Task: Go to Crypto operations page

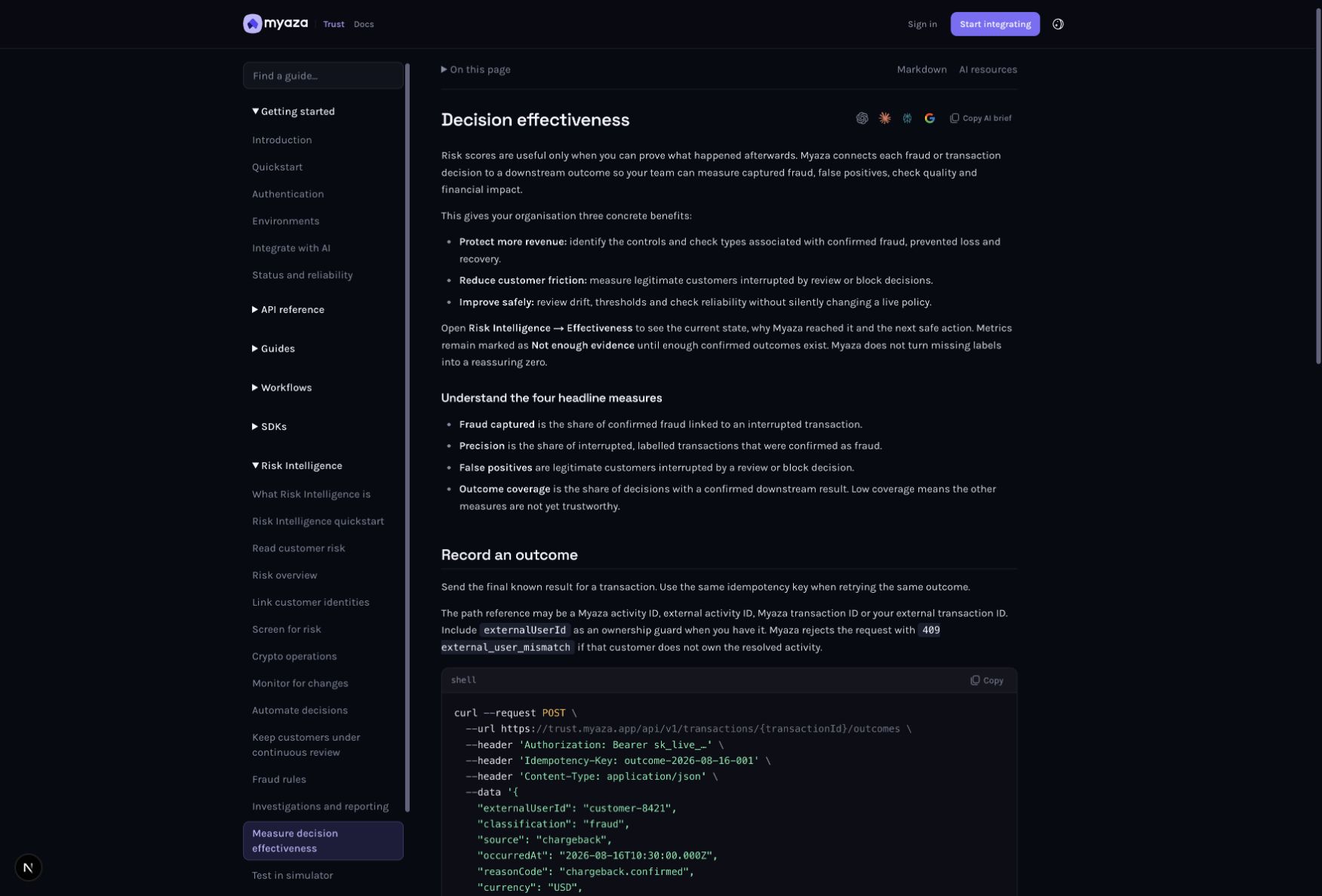Action: tap(294, 657)
